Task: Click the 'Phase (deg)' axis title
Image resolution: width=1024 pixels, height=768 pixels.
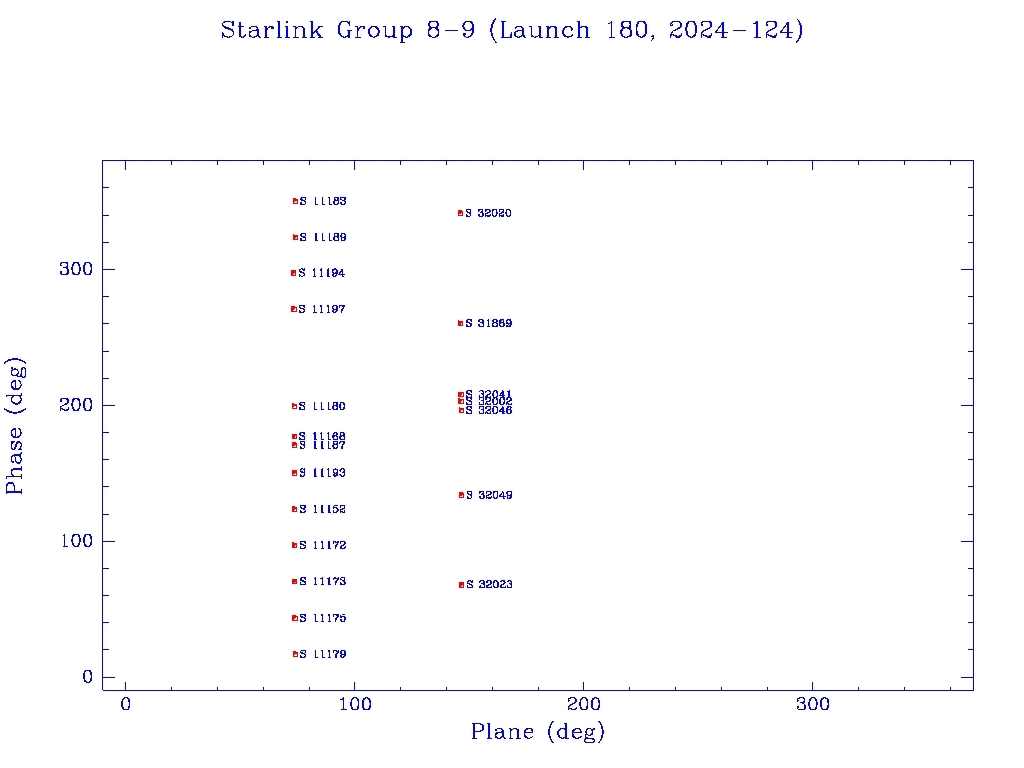Action: [x=15, y=426]
